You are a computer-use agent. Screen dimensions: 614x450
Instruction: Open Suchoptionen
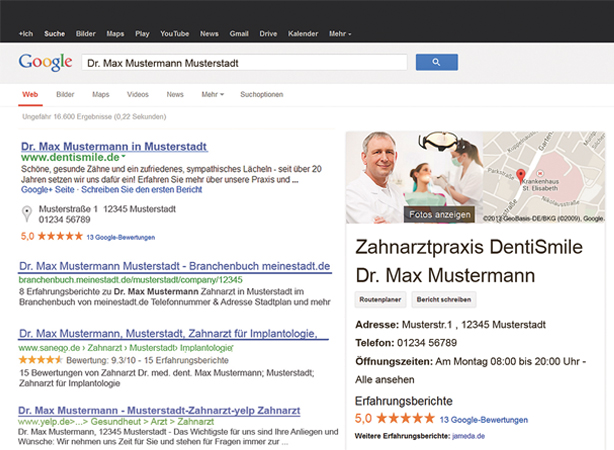[x=262, y=94]
